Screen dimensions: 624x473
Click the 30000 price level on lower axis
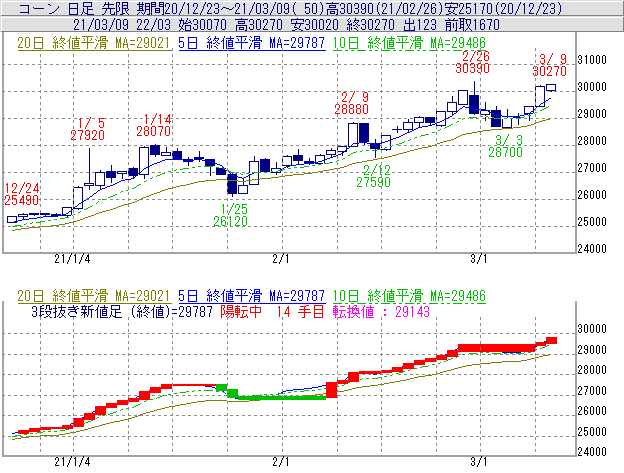pos(592,329)
